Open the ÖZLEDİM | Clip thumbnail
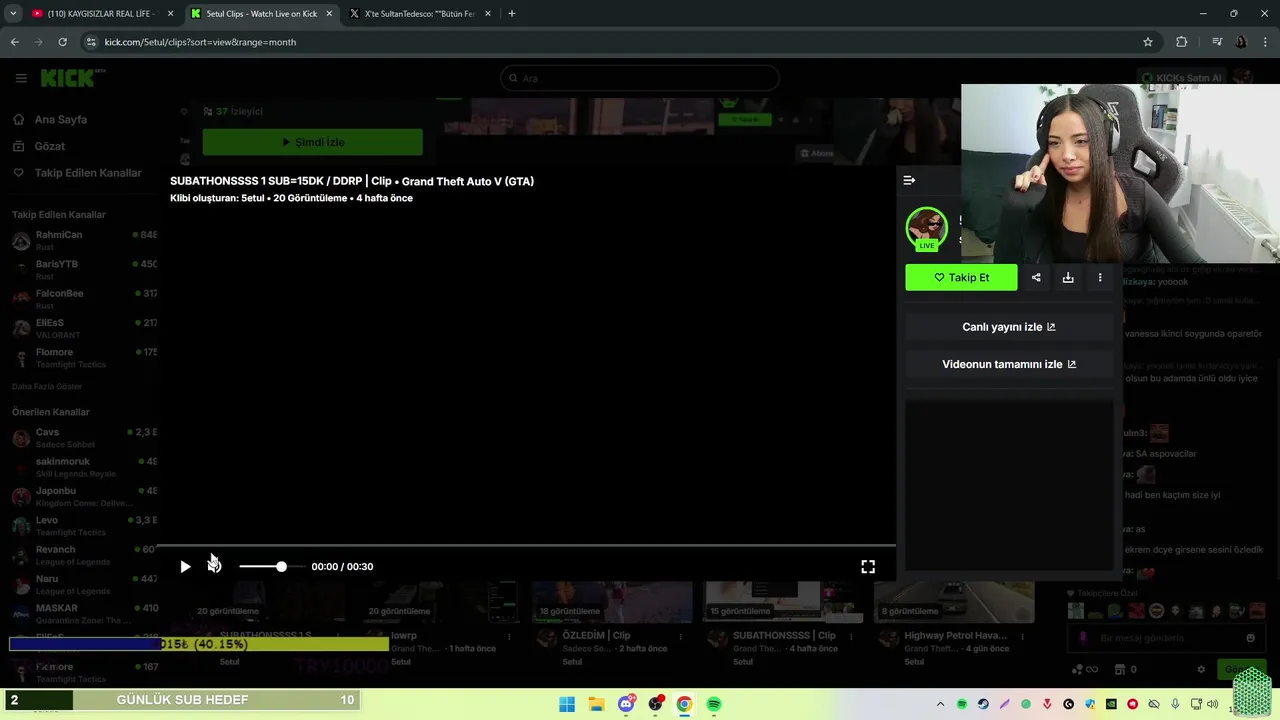1280x720 pixels. pos(611,602)
